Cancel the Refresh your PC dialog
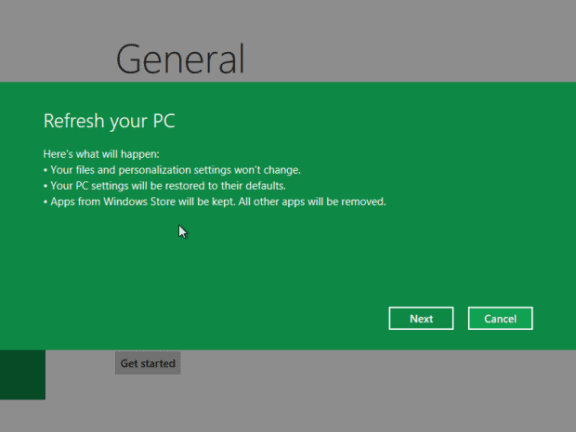This screenshot has width=576, height=432. tap(500, 318)
